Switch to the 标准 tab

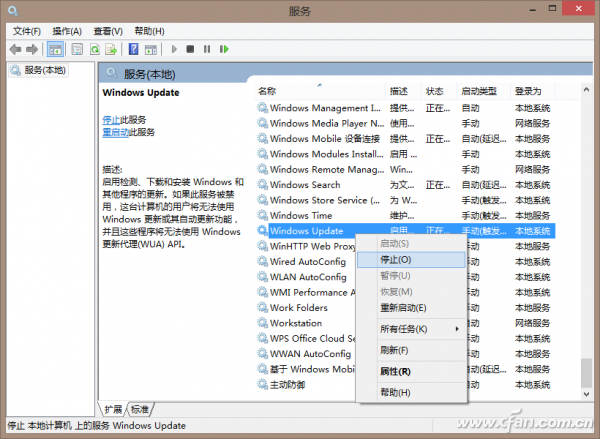coord(140,410)
